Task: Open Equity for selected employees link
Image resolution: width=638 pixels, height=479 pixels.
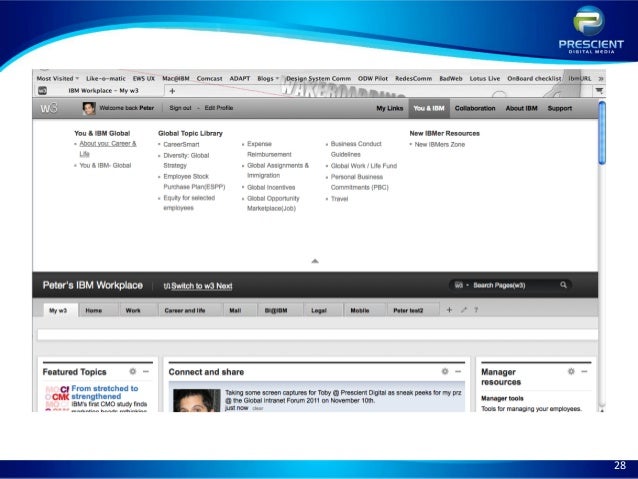Action: [189, 203]
